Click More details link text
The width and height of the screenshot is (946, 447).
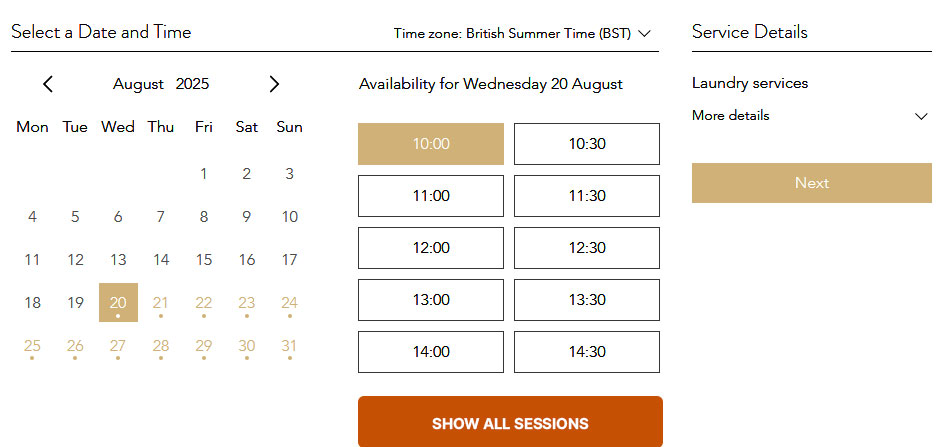tap(731, 116)
